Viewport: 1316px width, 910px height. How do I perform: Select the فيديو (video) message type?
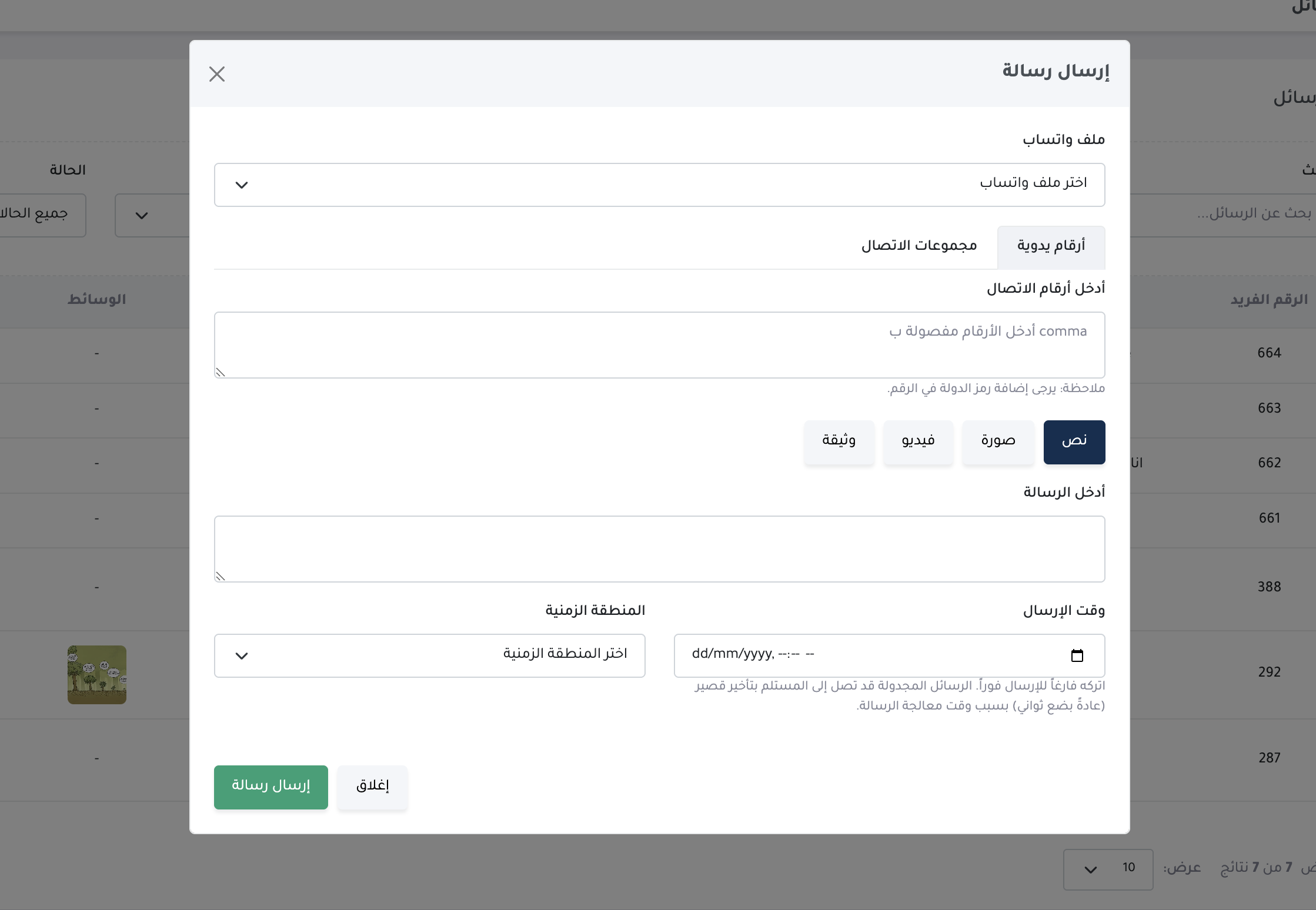coord(918,442)
